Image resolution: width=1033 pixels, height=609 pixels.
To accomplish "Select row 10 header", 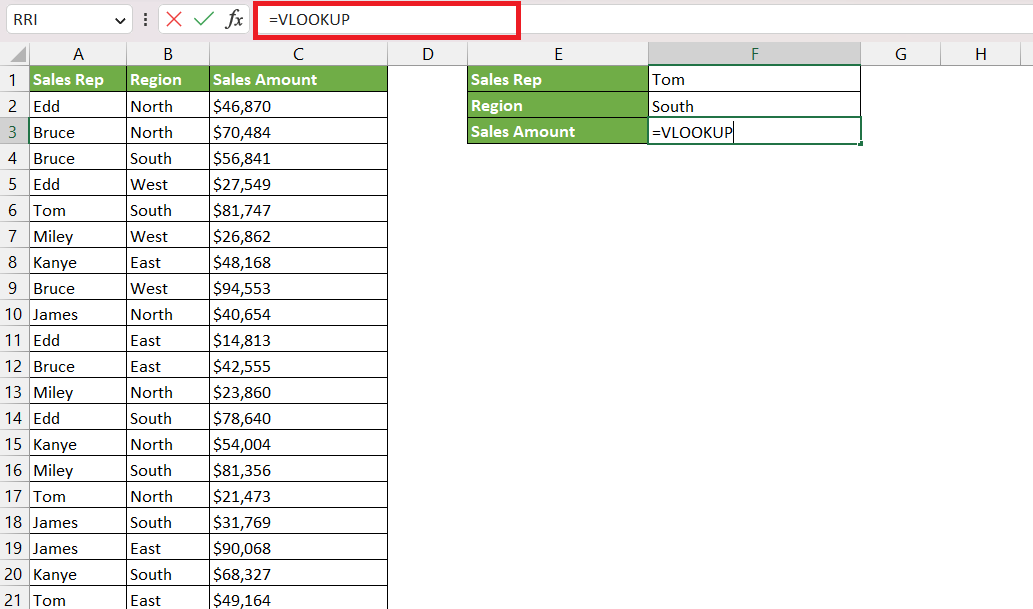I will 13,314.
